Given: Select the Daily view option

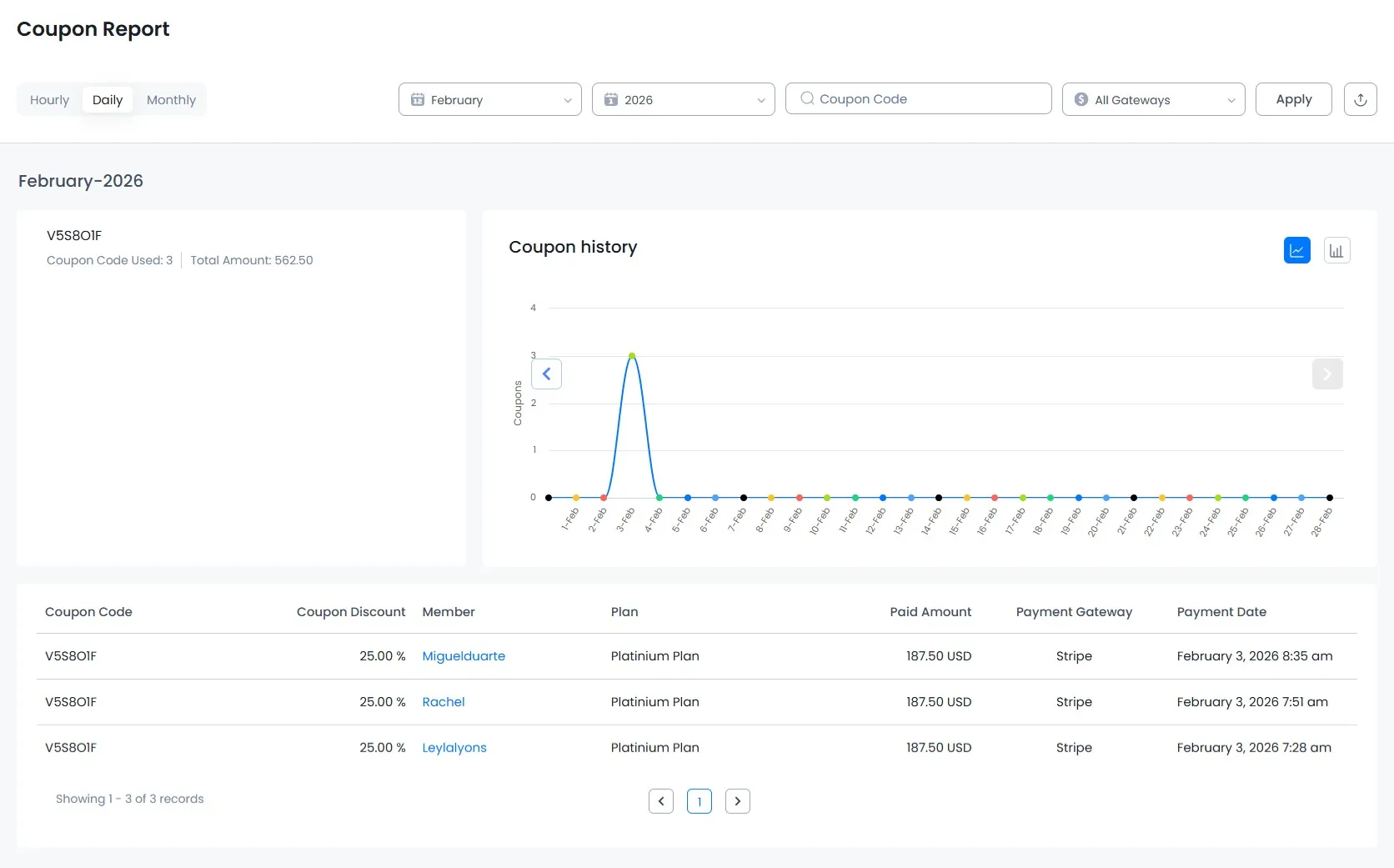Looking at the screenshot, I should point(108,100).
